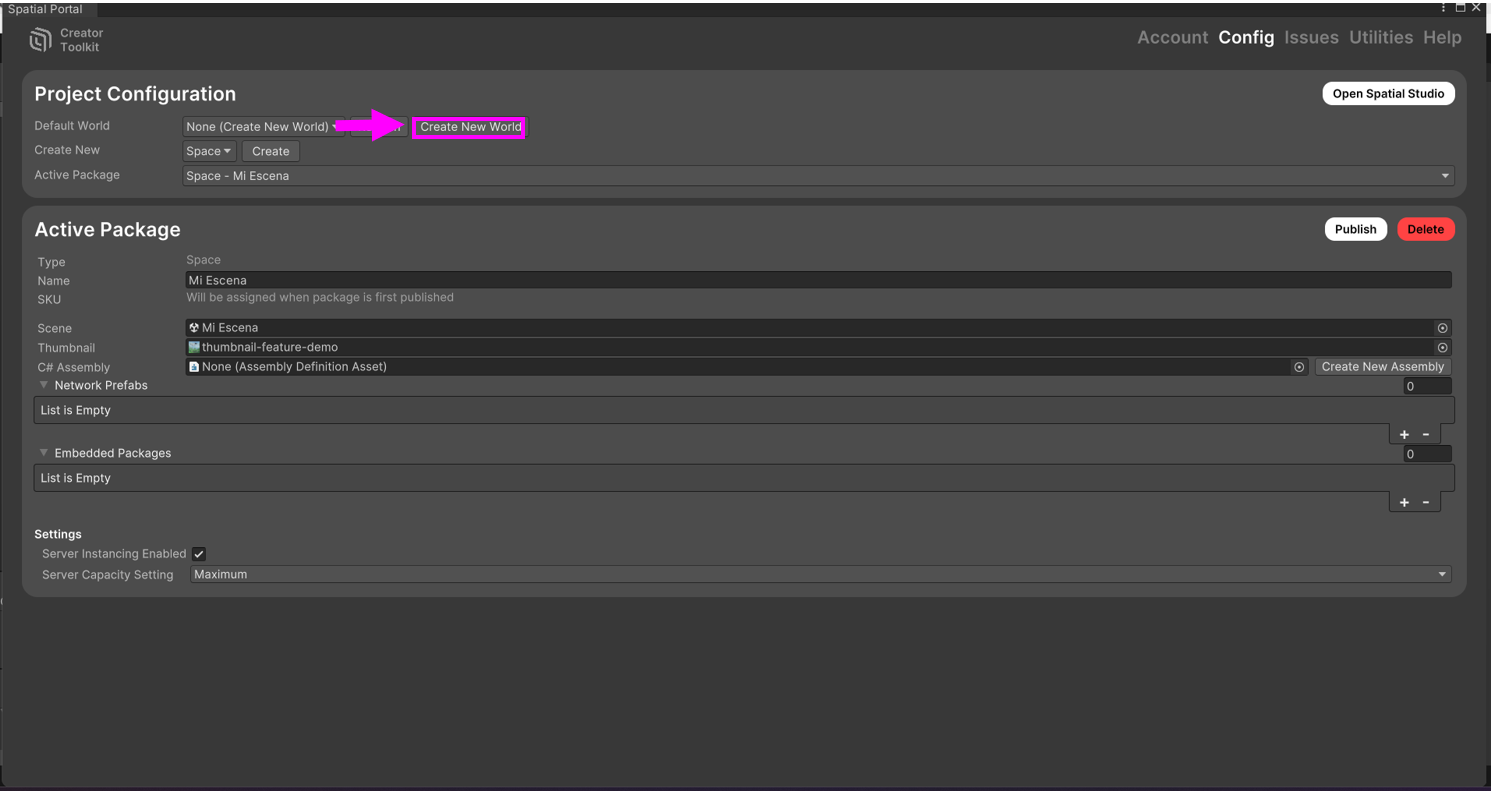Delete the active package
Image resolution: width=1491 pixels, height=791 pixels.
point(1425,229)
